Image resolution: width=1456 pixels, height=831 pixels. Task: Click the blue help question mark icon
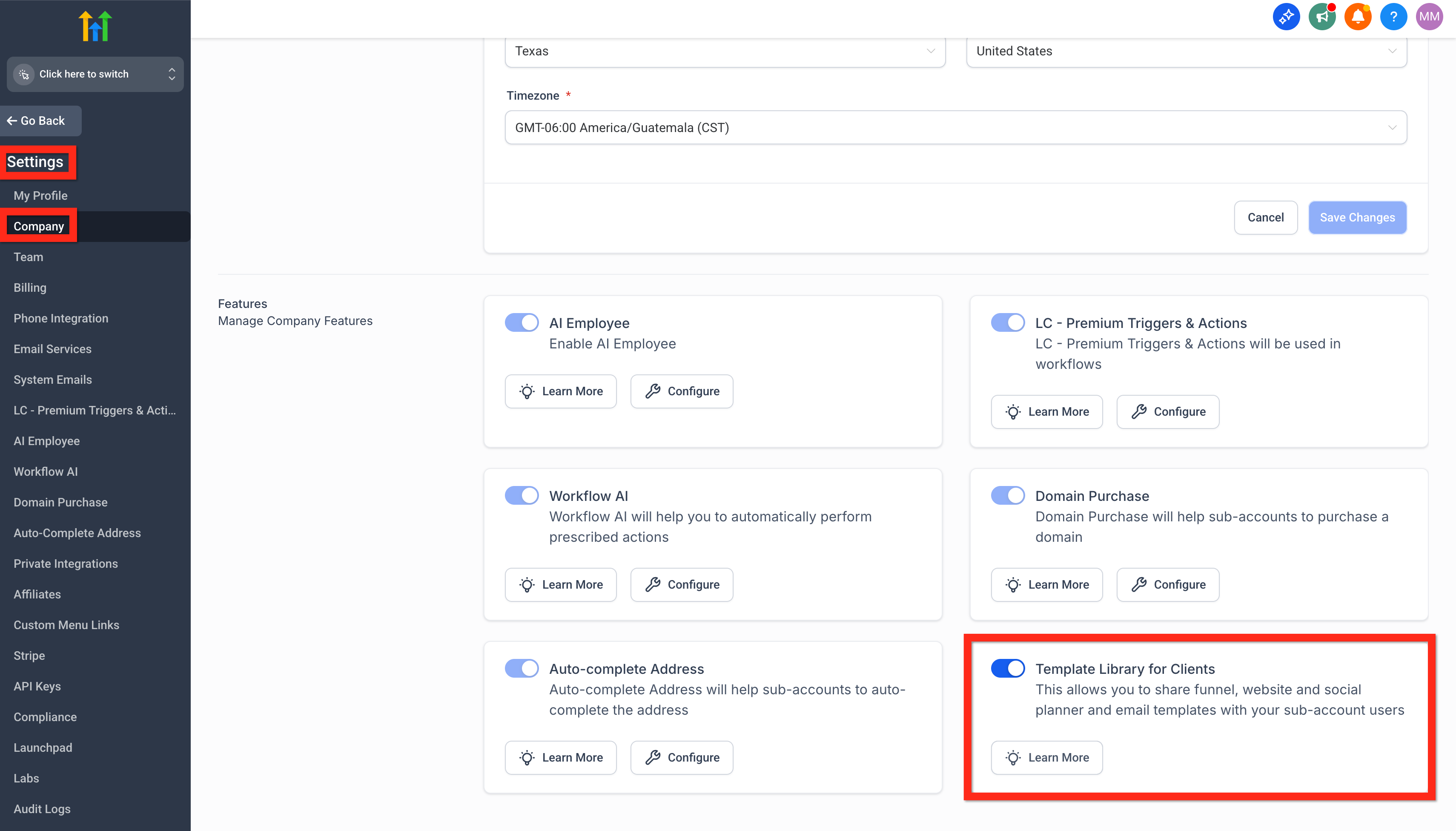[1393, 17]
